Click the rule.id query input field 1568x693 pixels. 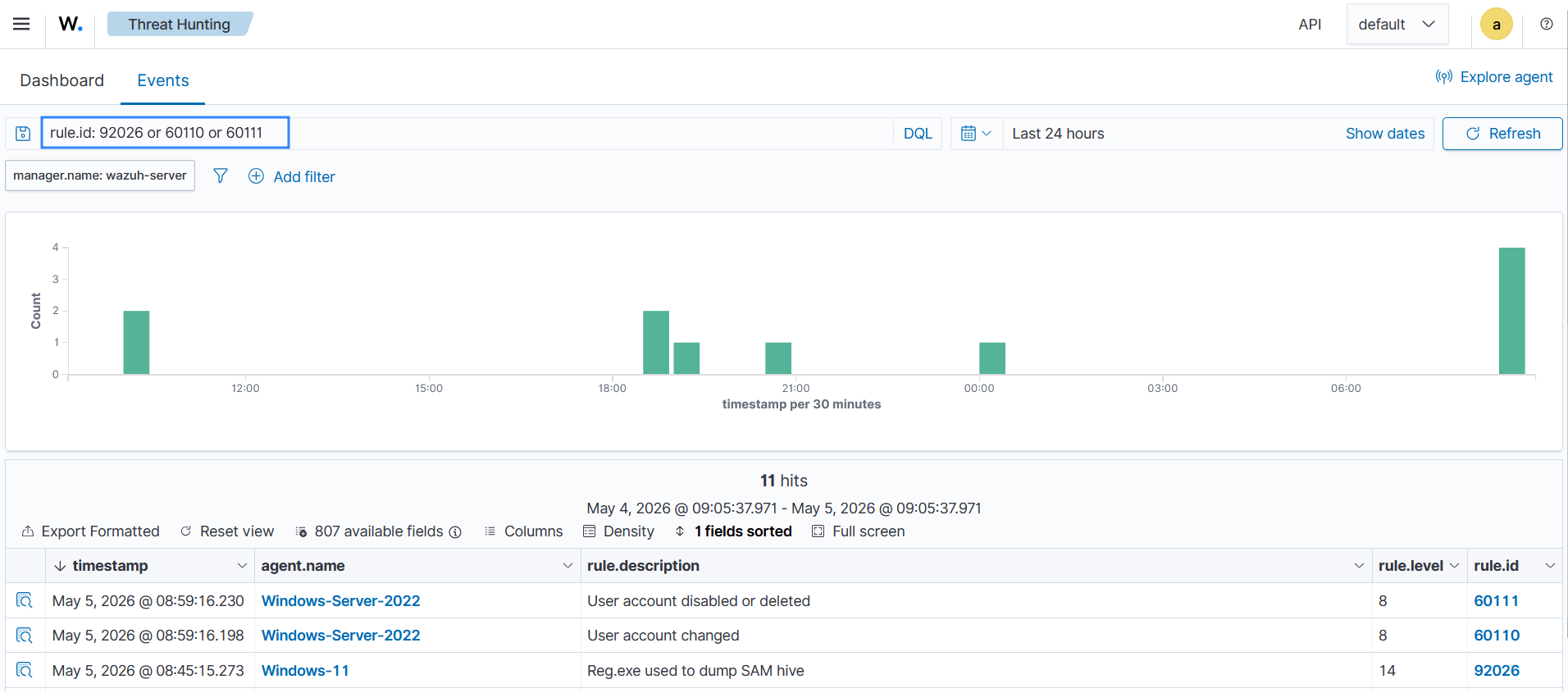tap(166, 133)
